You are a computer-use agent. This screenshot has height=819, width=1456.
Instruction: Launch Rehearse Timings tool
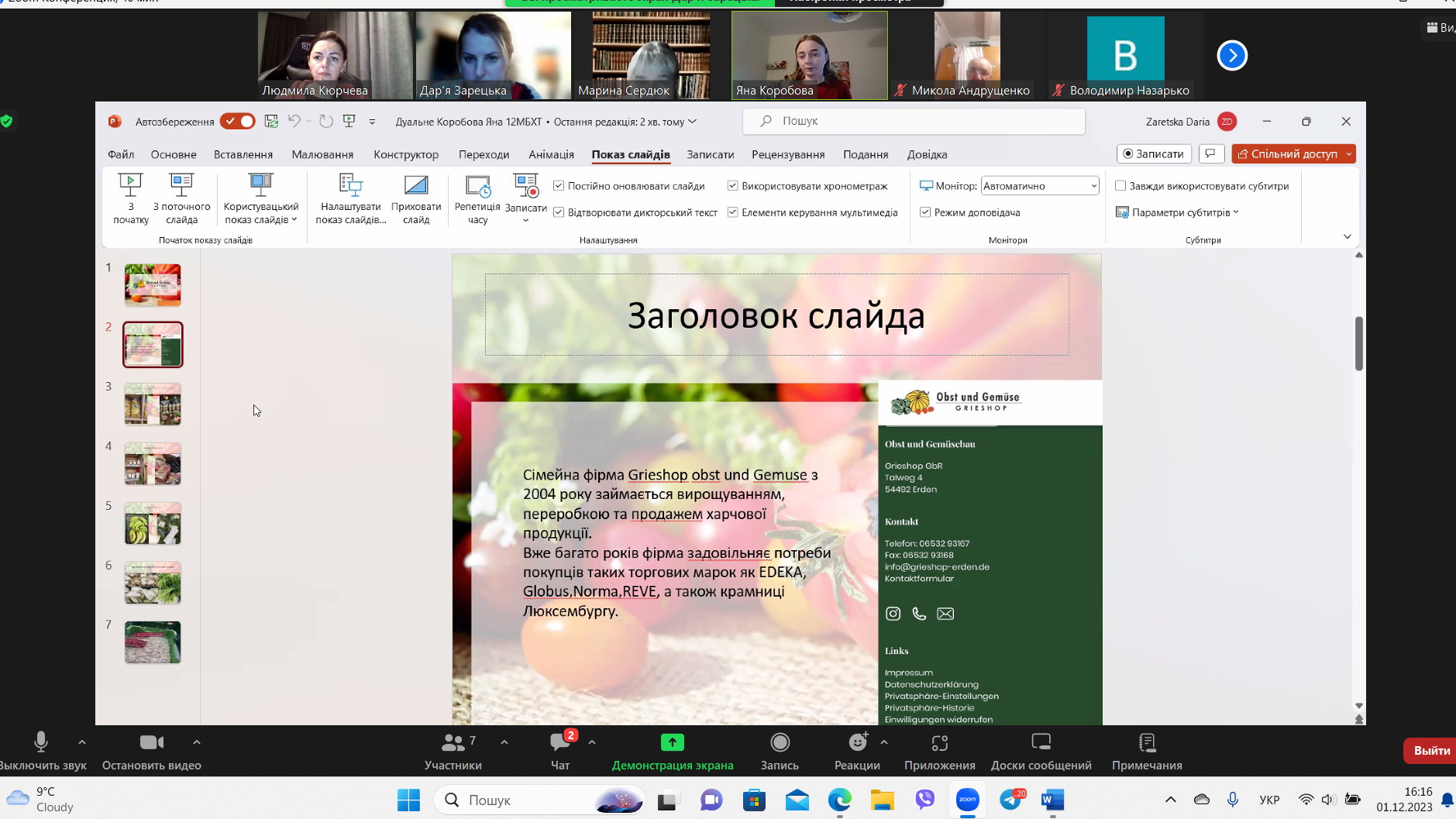[477, 199]
